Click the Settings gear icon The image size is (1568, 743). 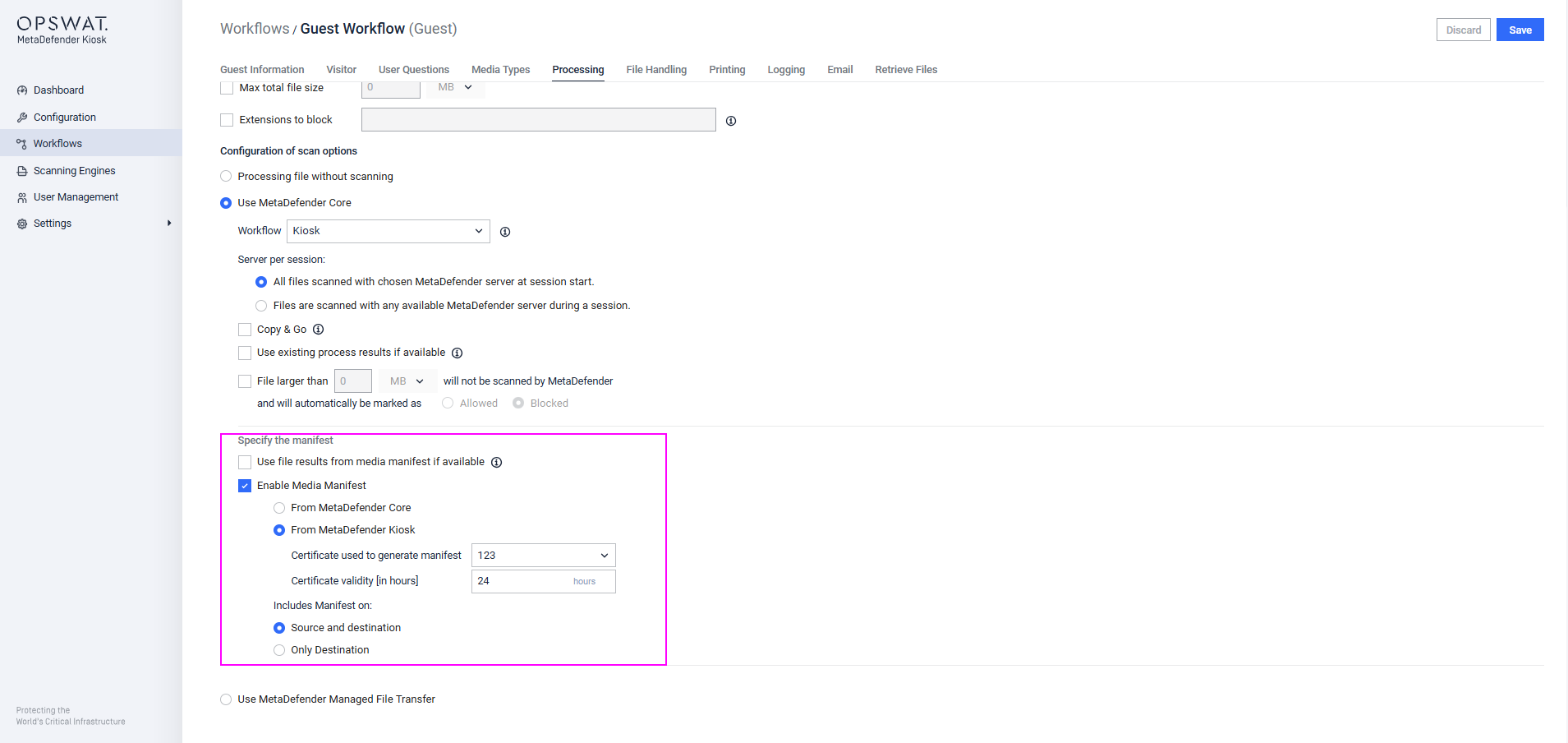coord(22,224)
